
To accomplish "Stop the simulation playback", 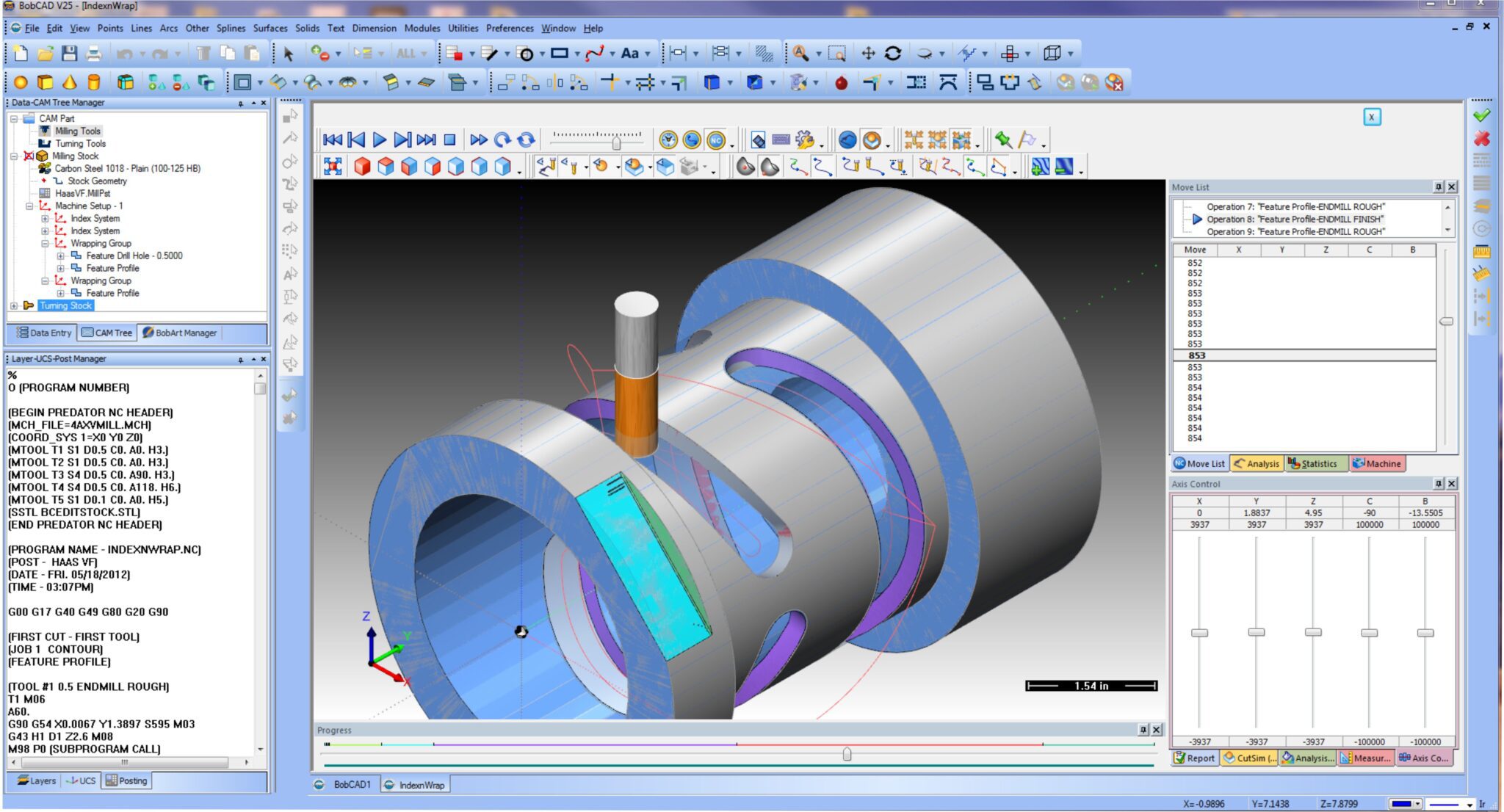I will click(x=448, y=139).
